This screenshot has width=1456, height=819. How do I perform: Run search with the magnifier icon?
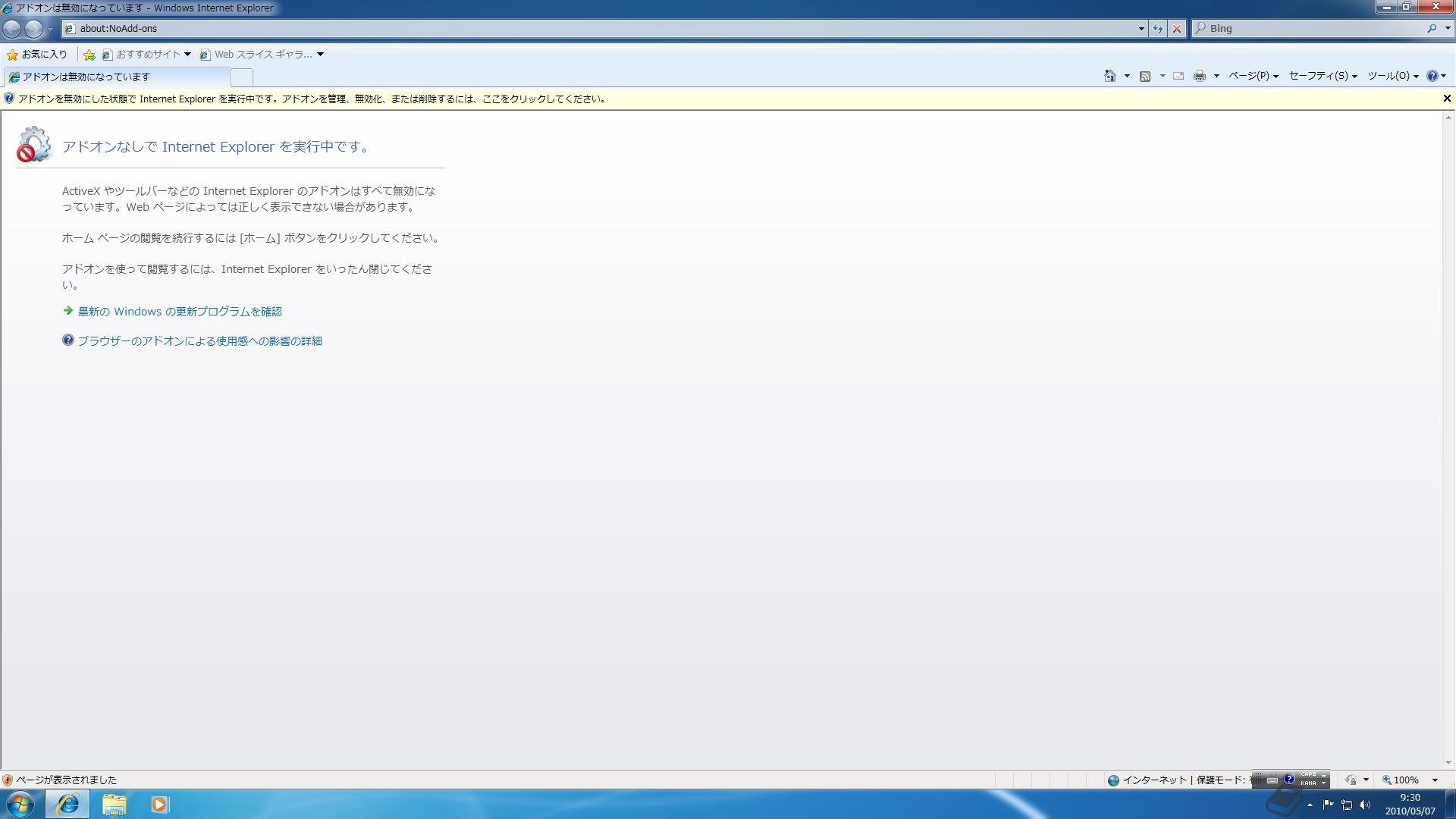[x=1432, y=29]
